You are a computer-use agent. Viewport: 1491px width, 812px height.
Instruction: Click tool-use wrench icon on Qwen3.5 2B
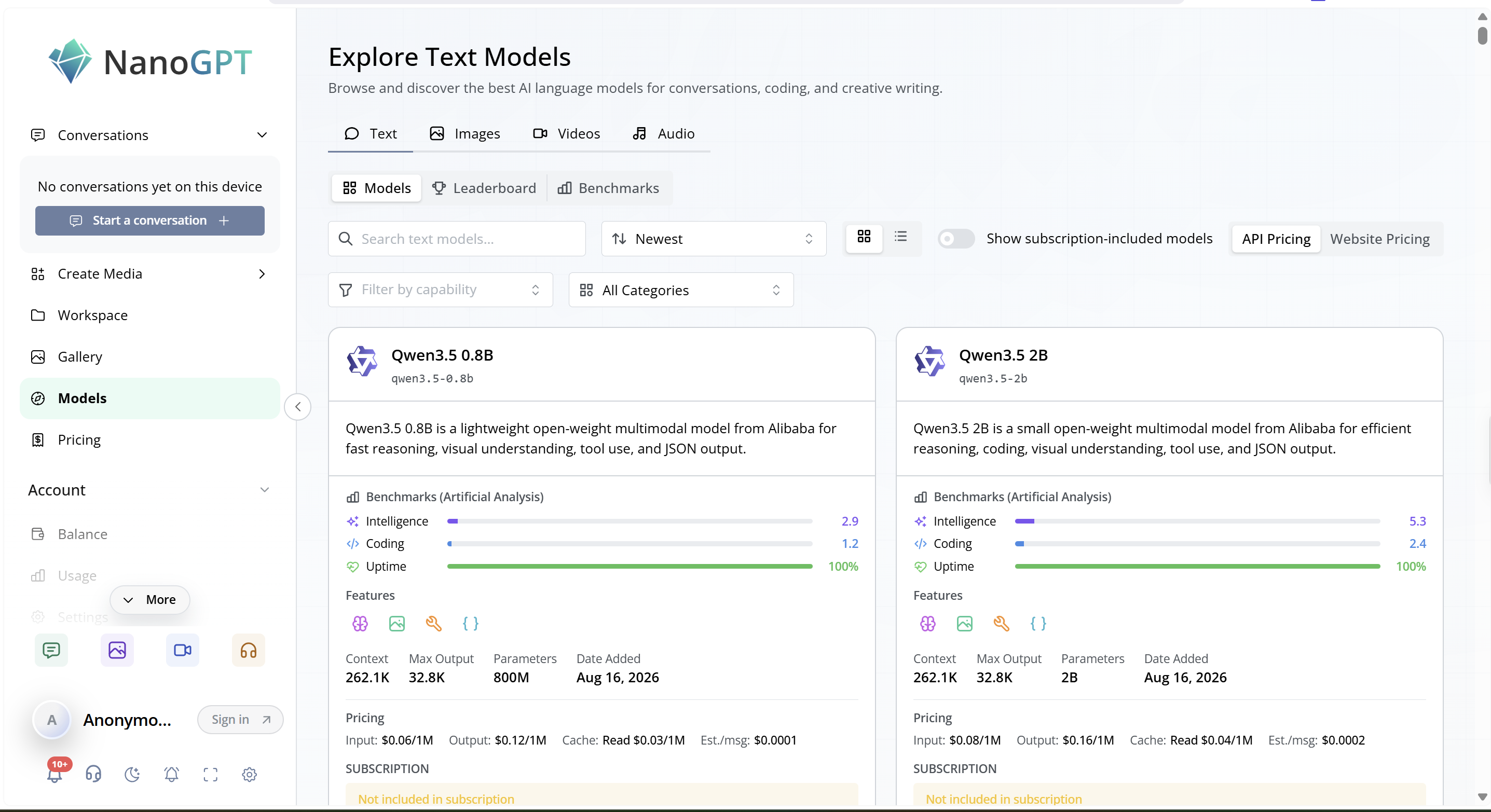click(x=1001, y=623)
